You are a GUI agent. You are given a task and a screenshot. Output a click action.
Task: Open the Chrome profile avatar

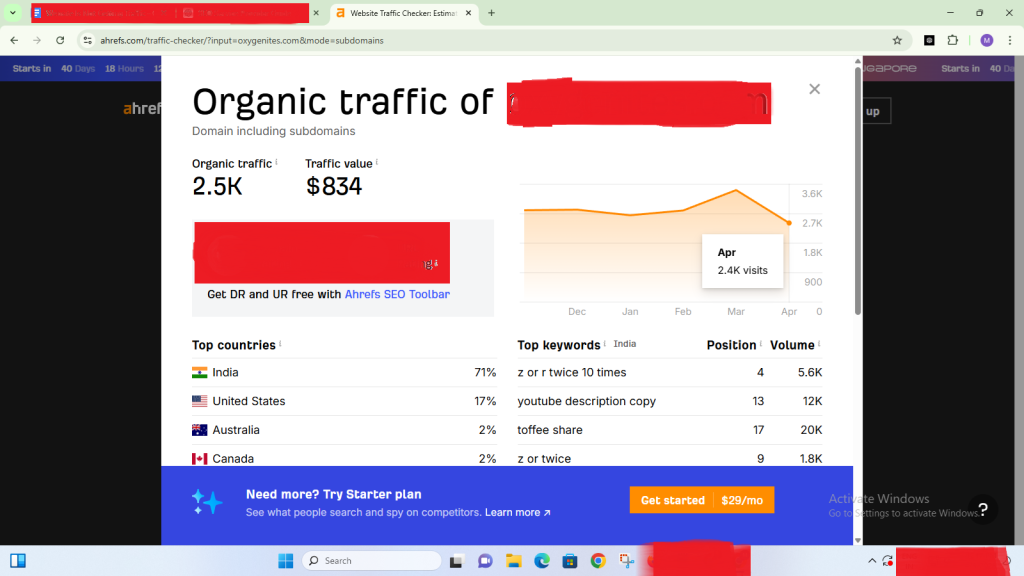[x=986, y=40]
